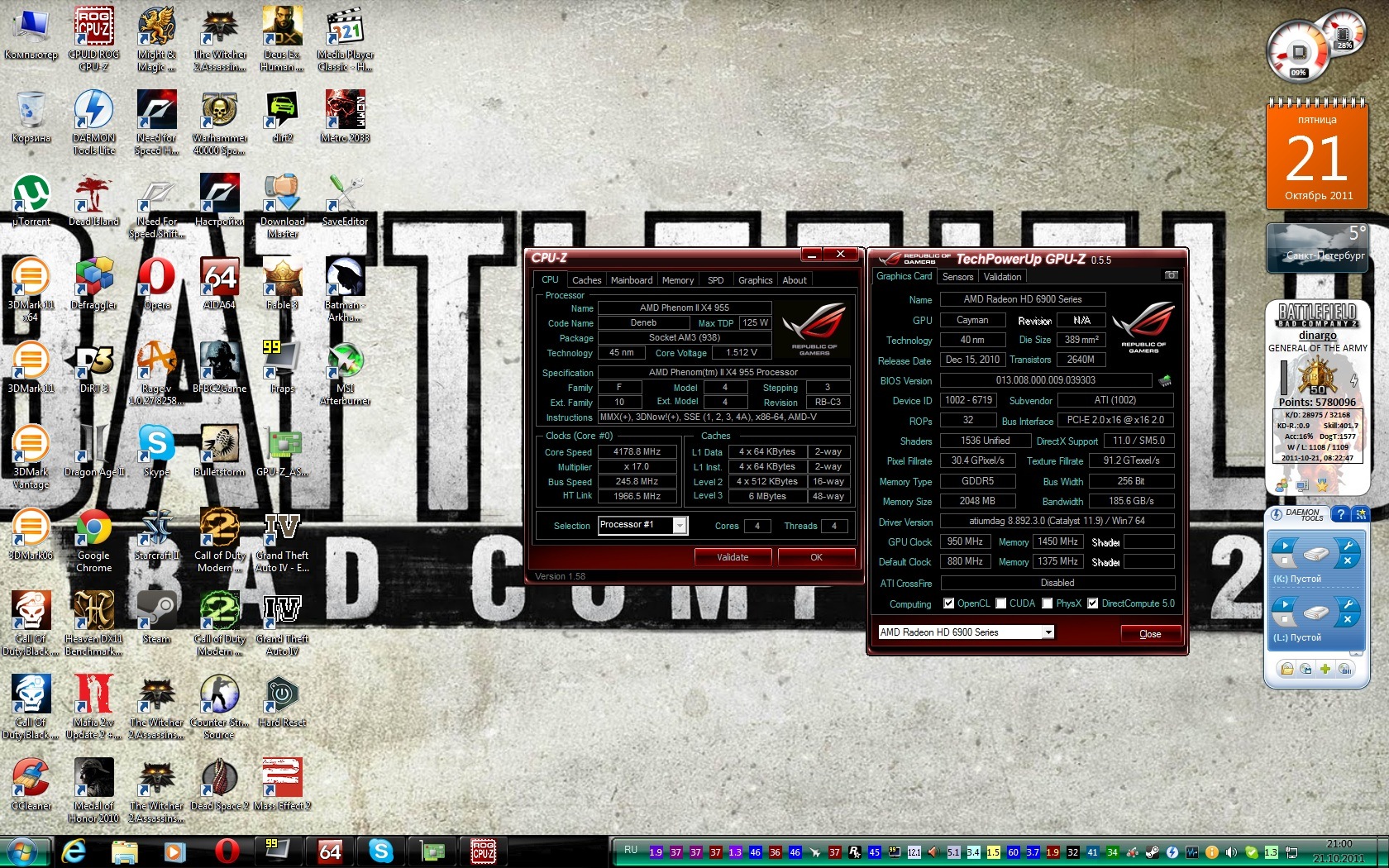
Task: Enable the CUDA checkbox in GPU-Z
Action: tap(1001, 603)
